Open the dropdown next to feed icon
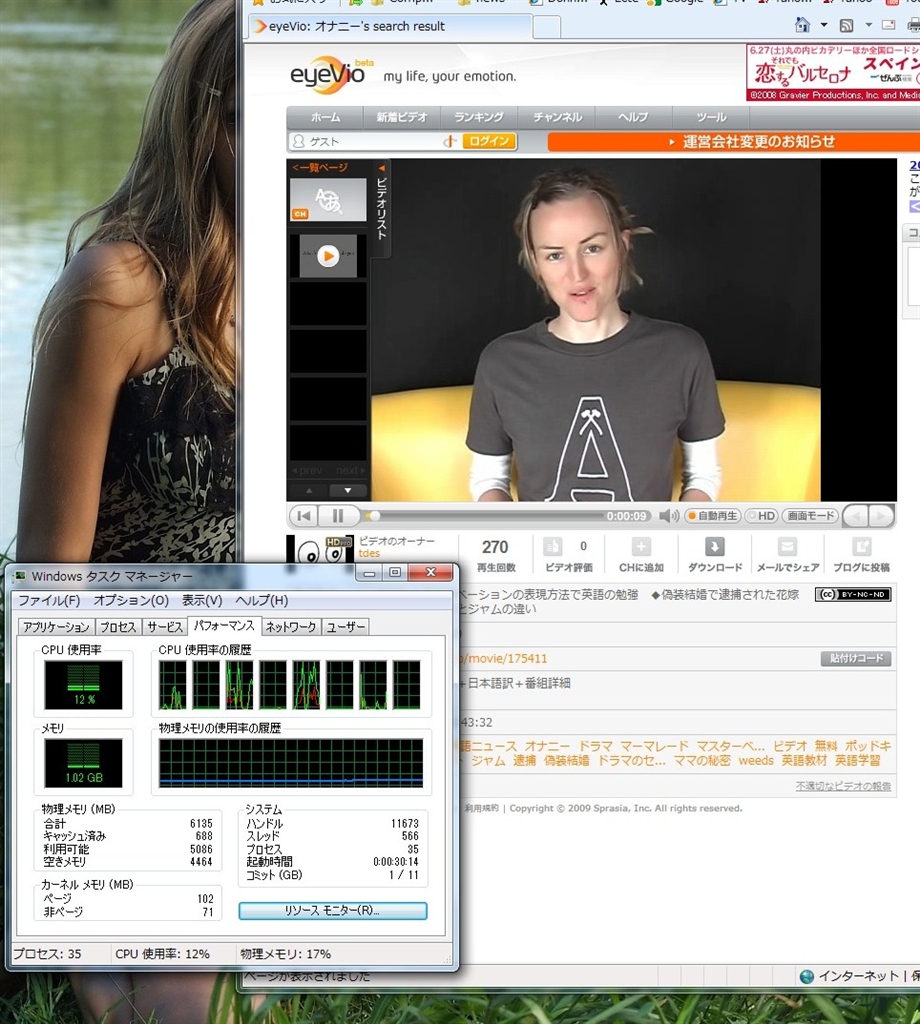This screenshot has height=1024, width=920. (x=868, y=25)
